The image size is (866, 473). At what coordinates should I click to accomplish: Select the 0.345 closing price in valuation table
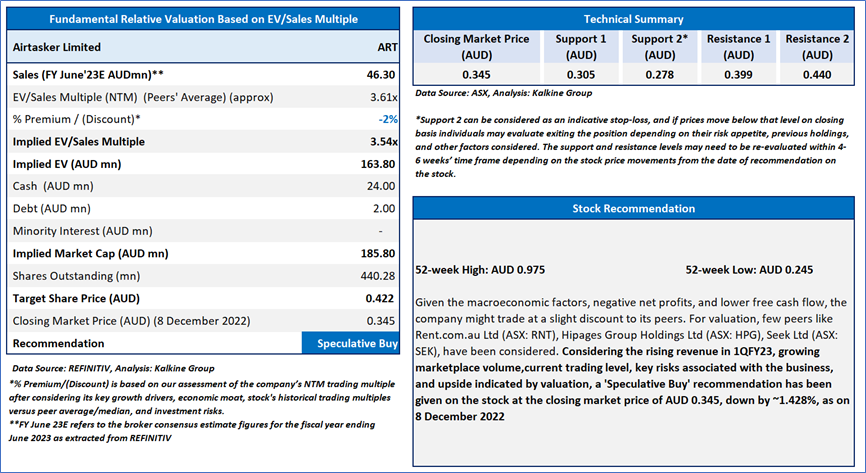381,321
